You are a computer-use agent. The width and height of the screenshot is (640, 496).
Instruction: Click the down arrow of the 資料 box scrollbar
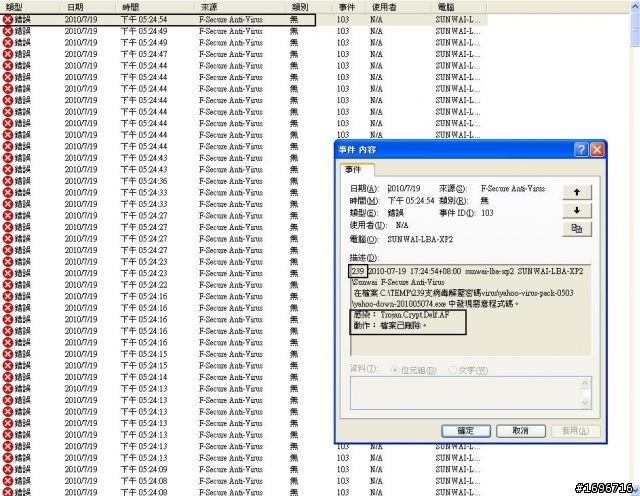pyautogui.click(x=585, y=403)
